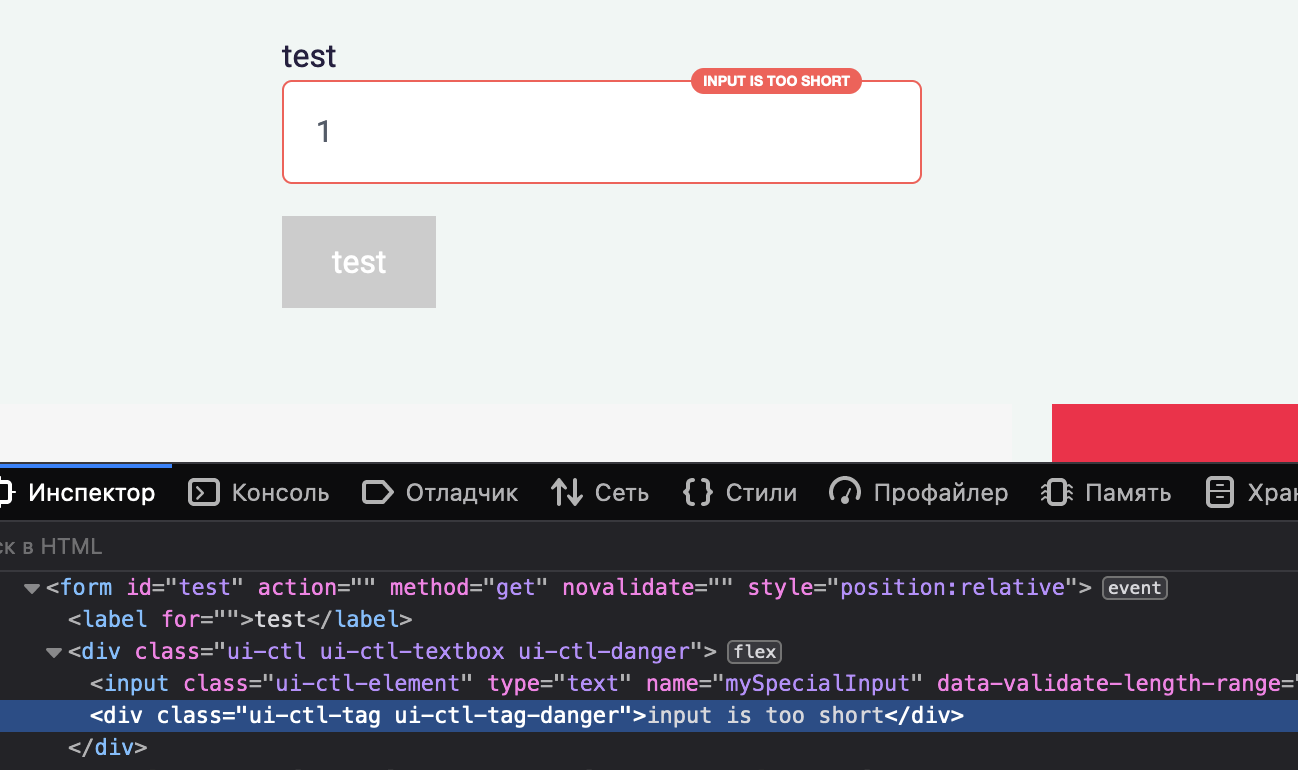Select the input ui-ctl-element row
This screenshot has height=770, width=1298.
(649, 684)
